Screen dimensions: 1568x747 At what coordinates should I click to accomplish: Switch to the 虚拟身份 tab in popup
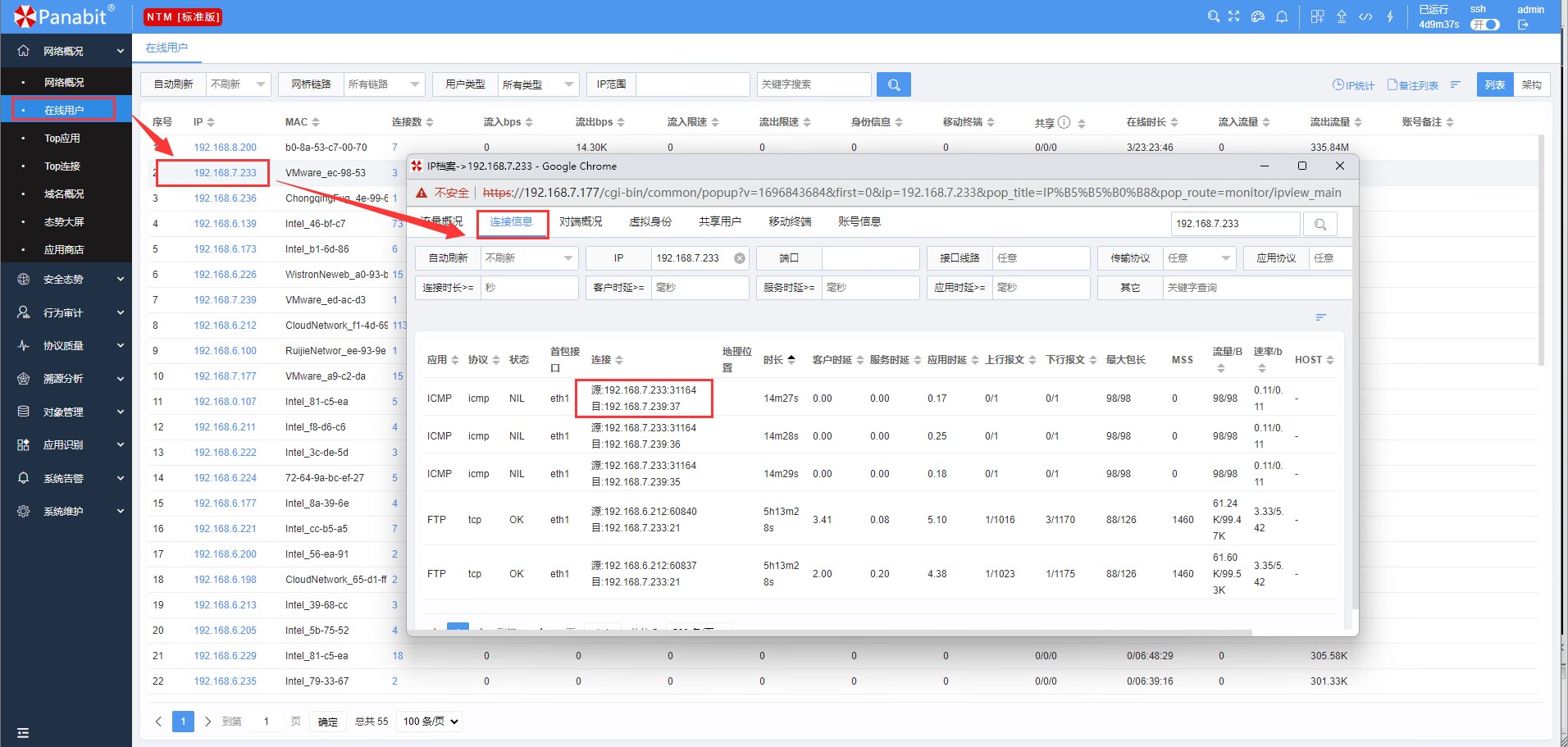click(x=650, y=221)
